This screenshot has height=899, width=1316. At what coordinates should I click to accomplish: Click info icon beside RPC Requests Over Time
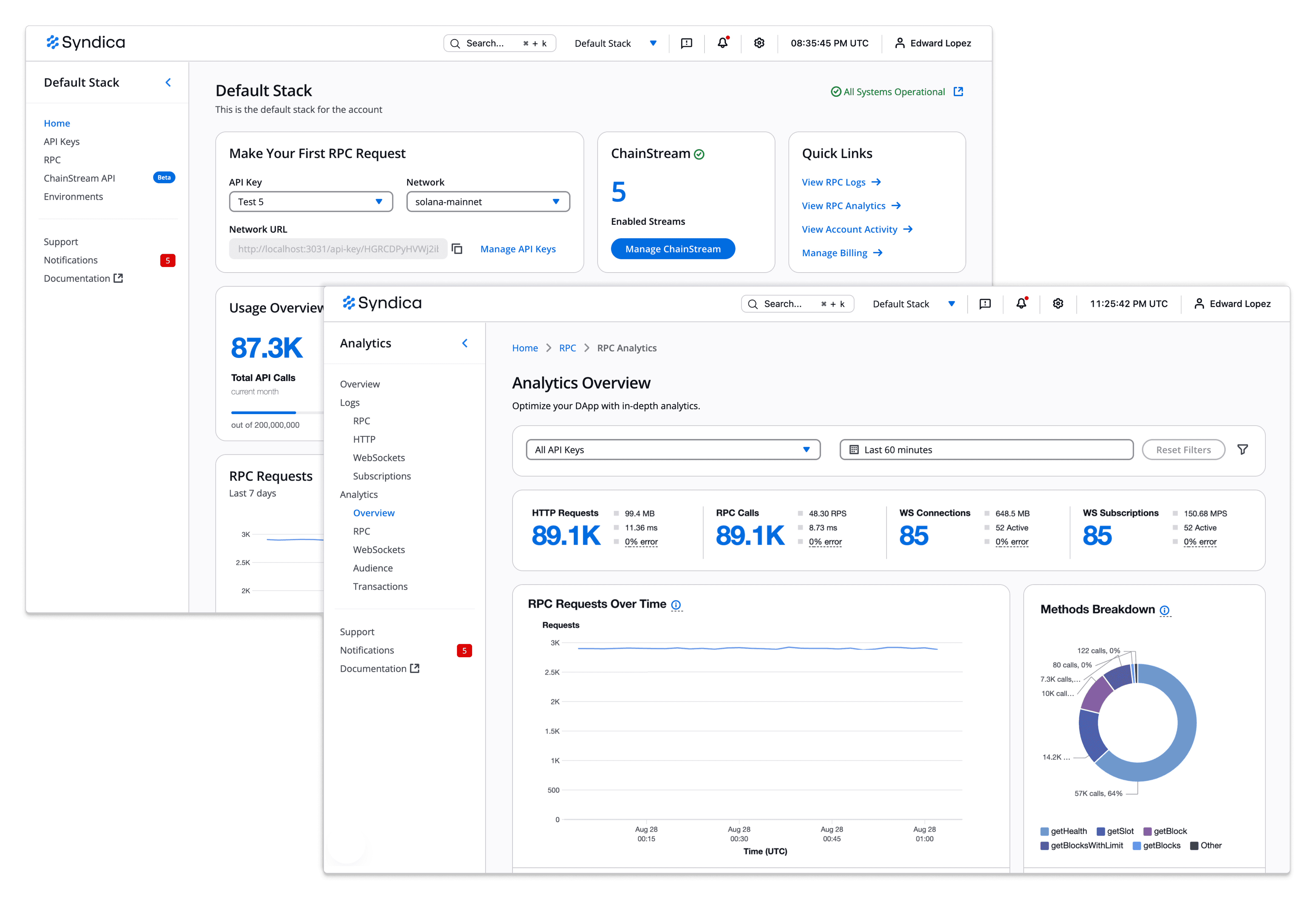(x=676, y=605)
